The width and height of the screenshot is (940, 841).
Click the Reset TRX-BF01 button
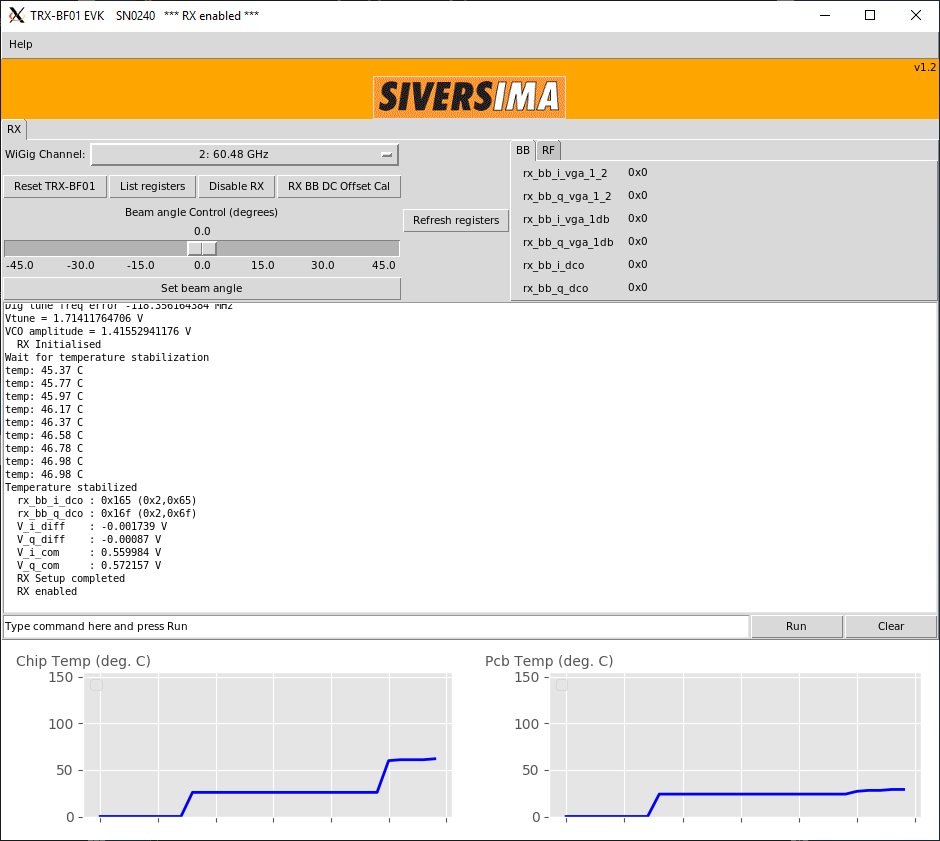click(55, 186)
